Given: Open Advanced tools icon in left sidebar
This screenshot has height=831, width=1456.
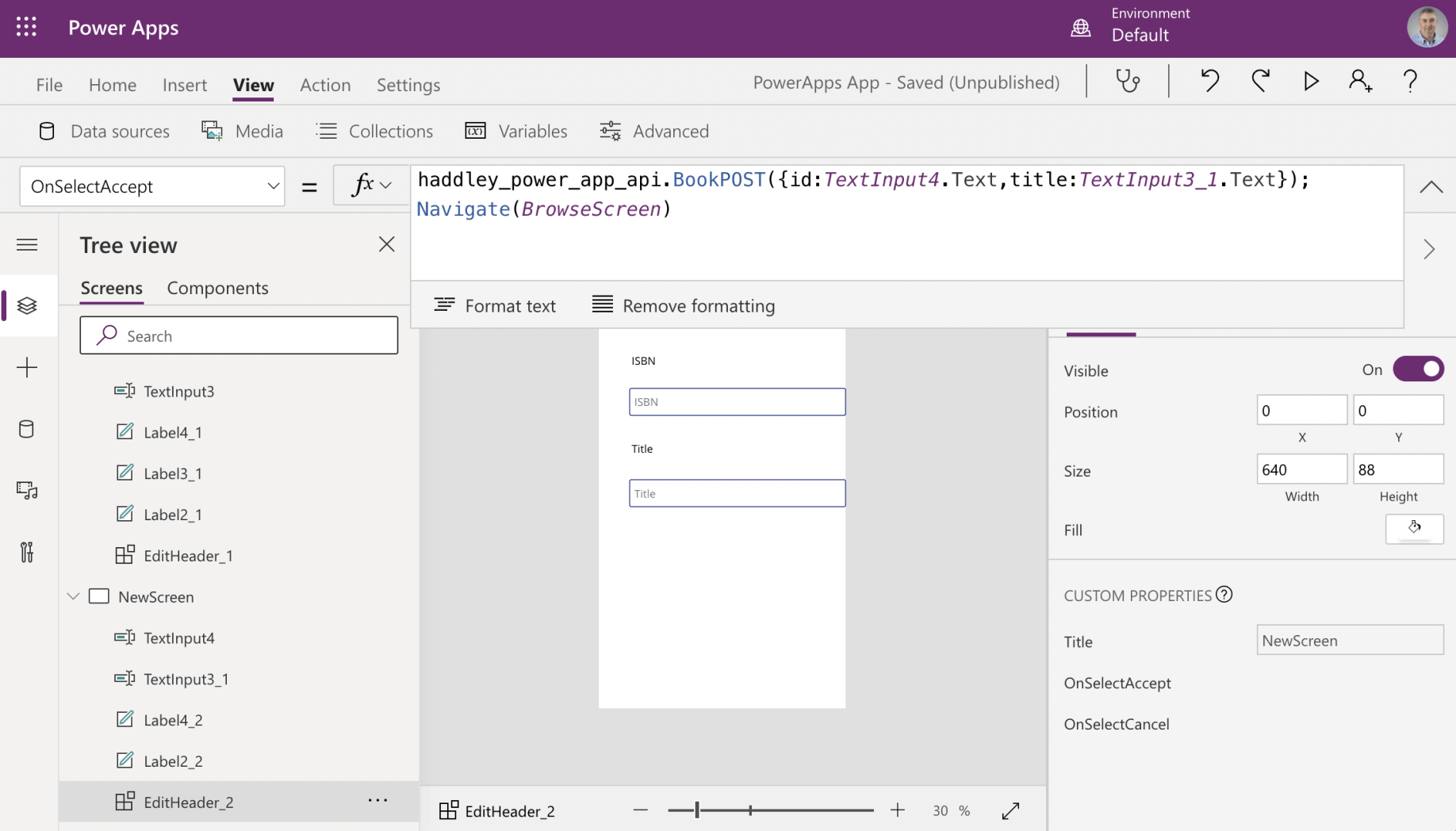Looking at the screenshot, I should point(27,552).
